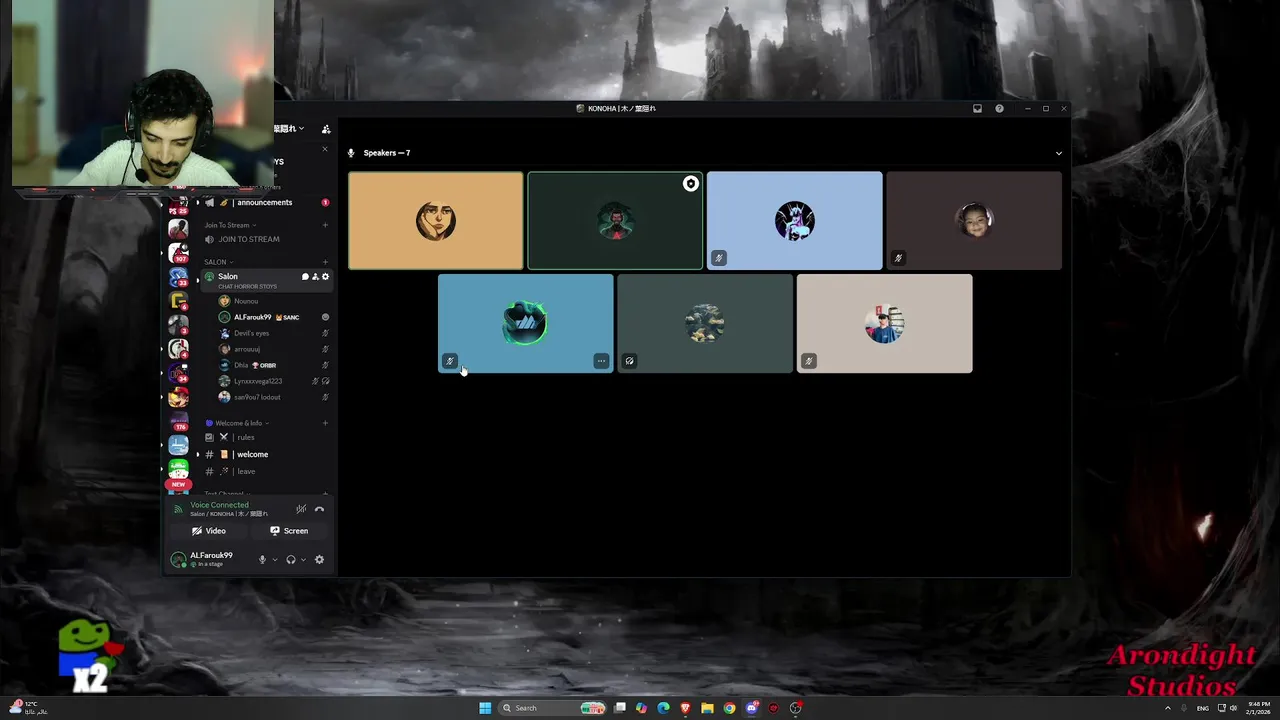
Task: Collapse the SALON category
Action: [x=218, y=262]
